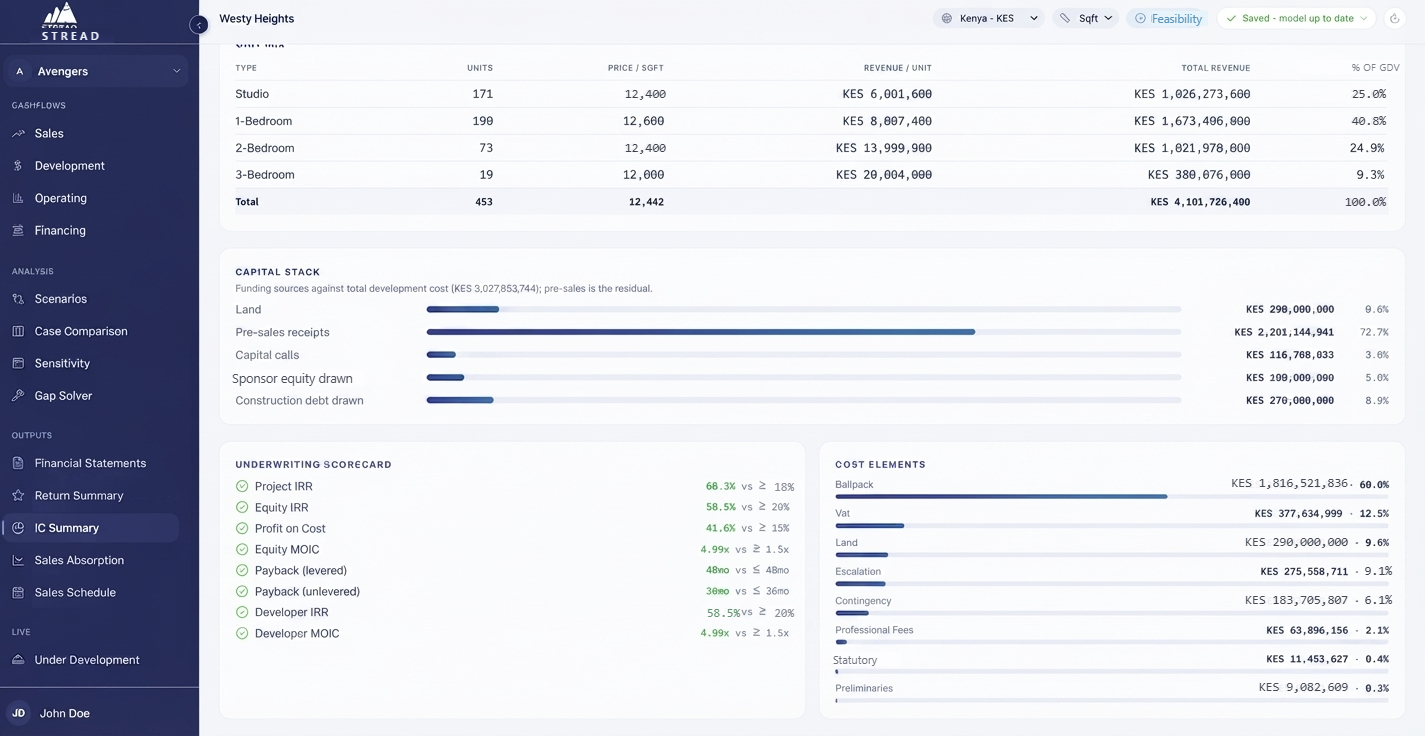Toggle the Feasibility mode pill
Image resolution: width=1425 pixels, height=736 pixels.
pos(1168,18)
